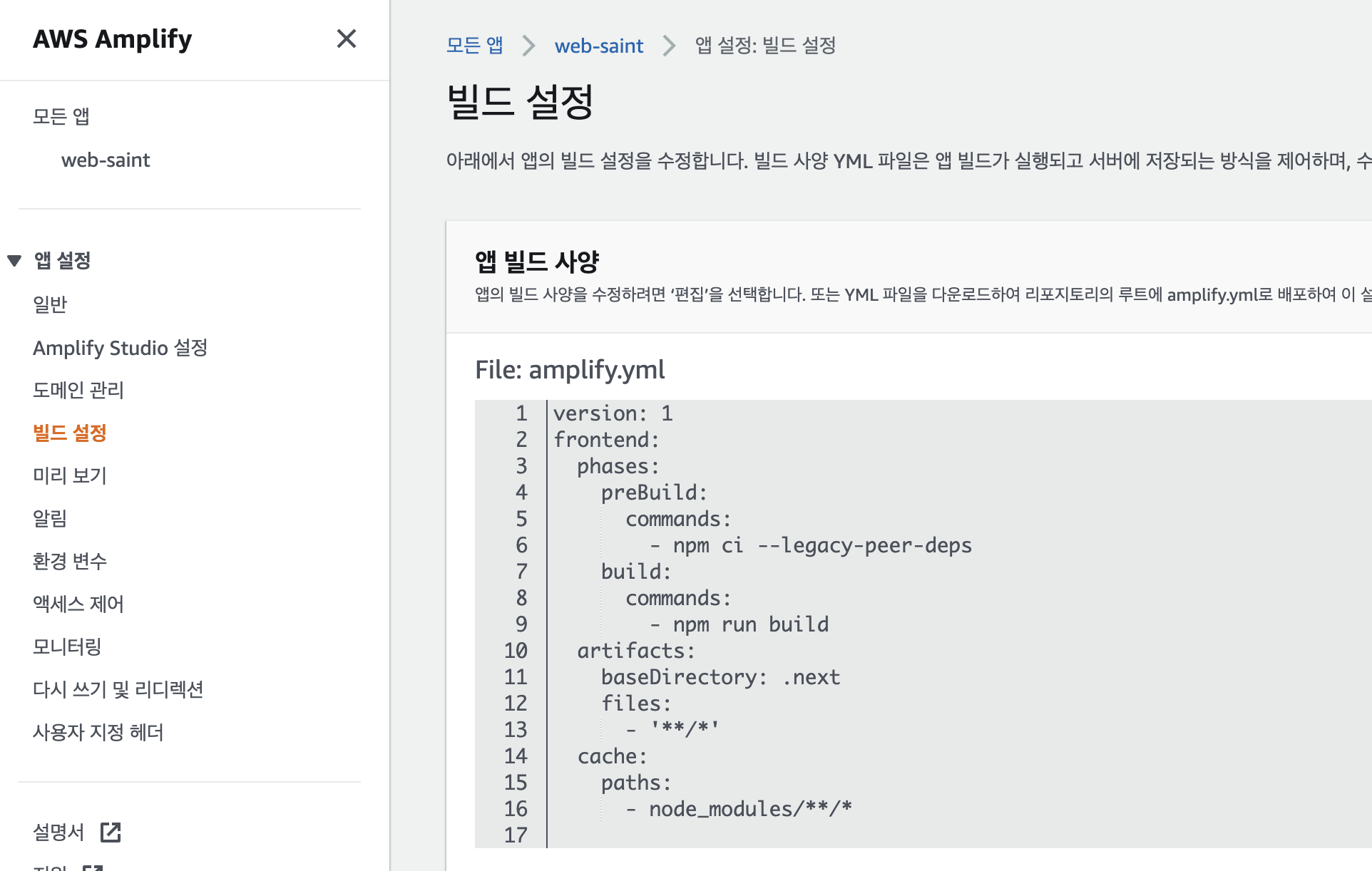Click the 빌드 설정 page title

tap(521, 102)
